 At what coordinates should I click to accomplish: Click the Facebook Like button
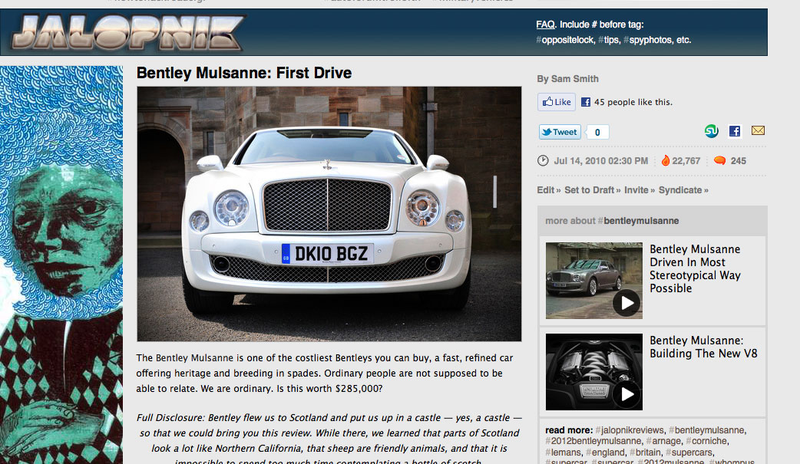click(x=556, y=102)
